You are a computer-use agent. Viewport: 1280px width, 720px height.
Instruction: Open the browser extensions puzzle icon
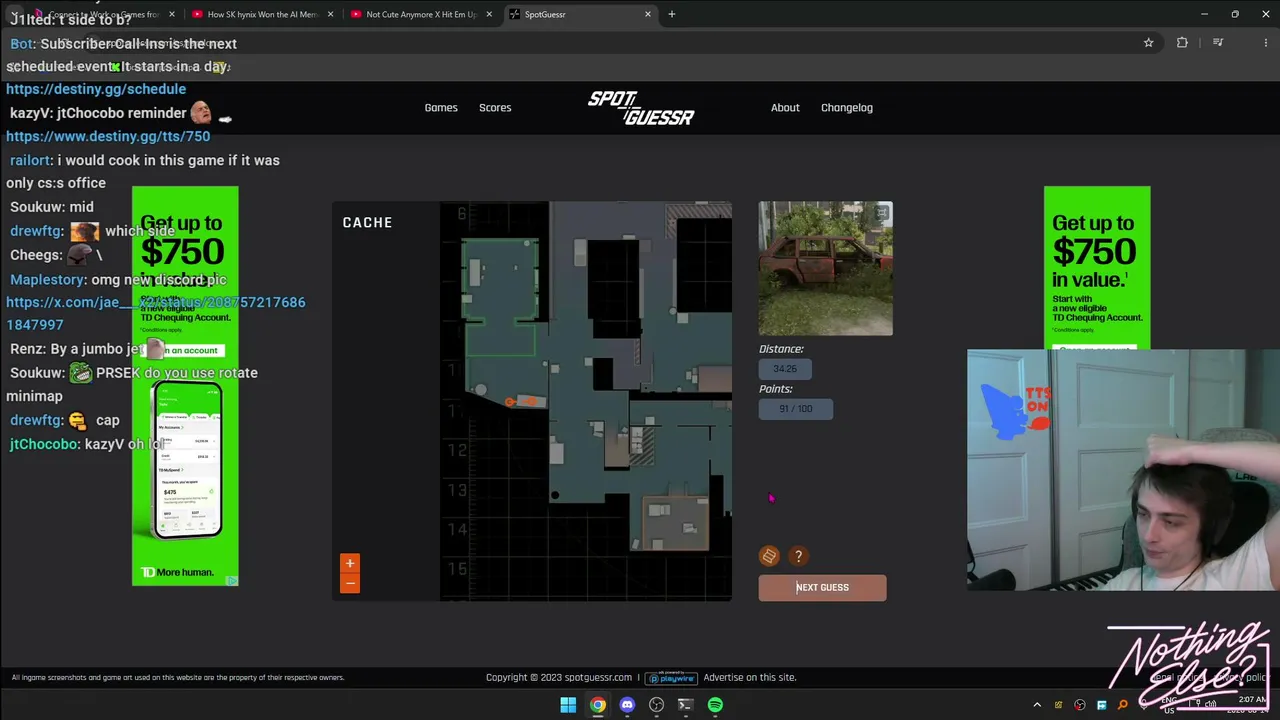point(1182,43)
